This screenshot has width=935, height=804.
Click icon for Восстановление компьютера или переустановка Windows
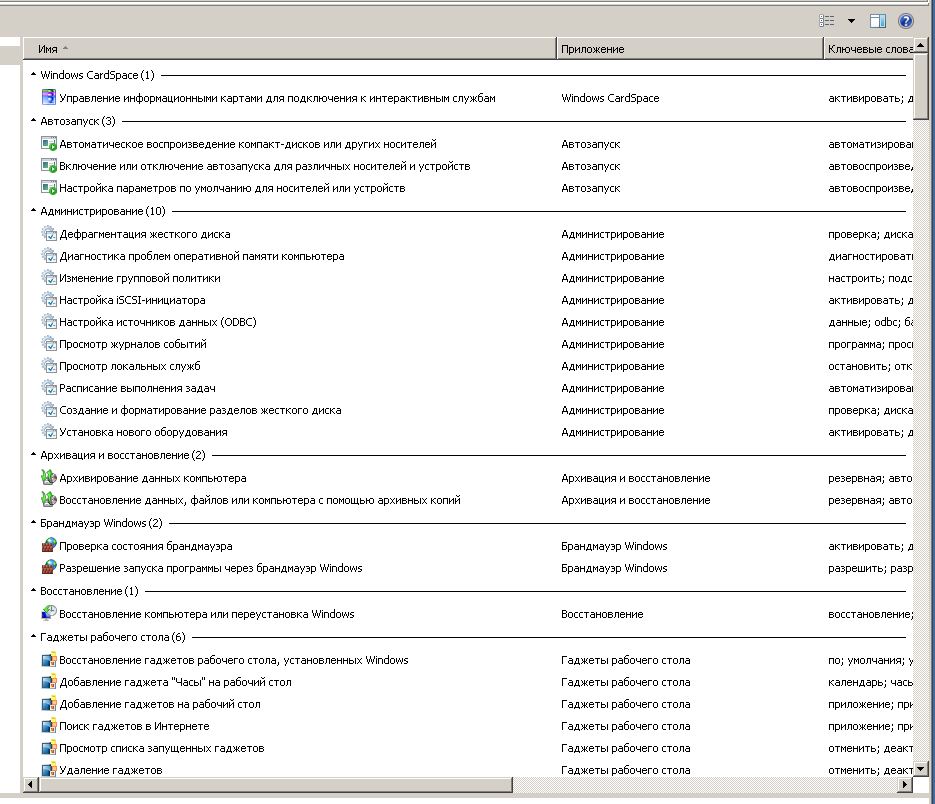(49, 614)
